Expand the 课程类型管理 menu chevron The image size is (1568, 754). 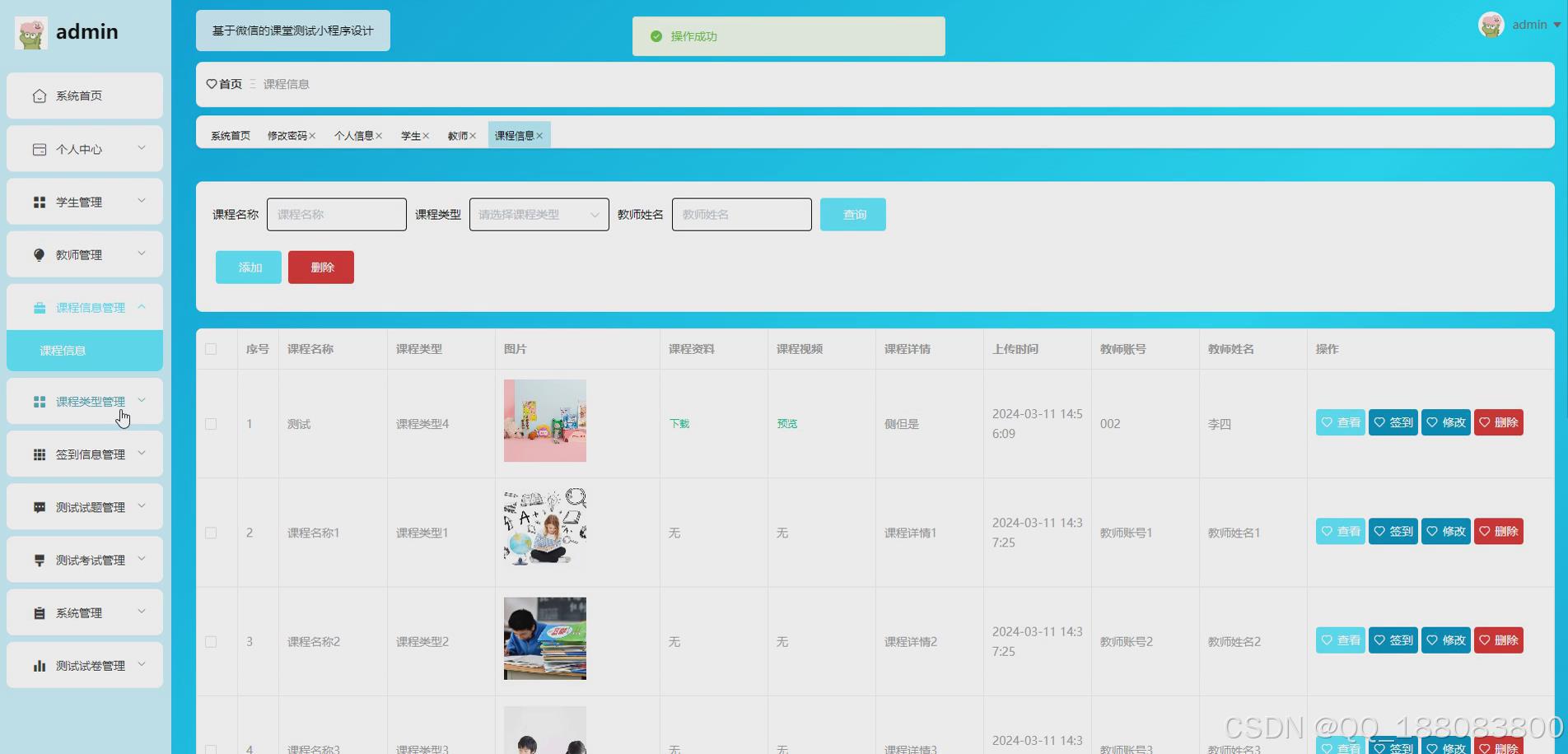tap(142, 401)
